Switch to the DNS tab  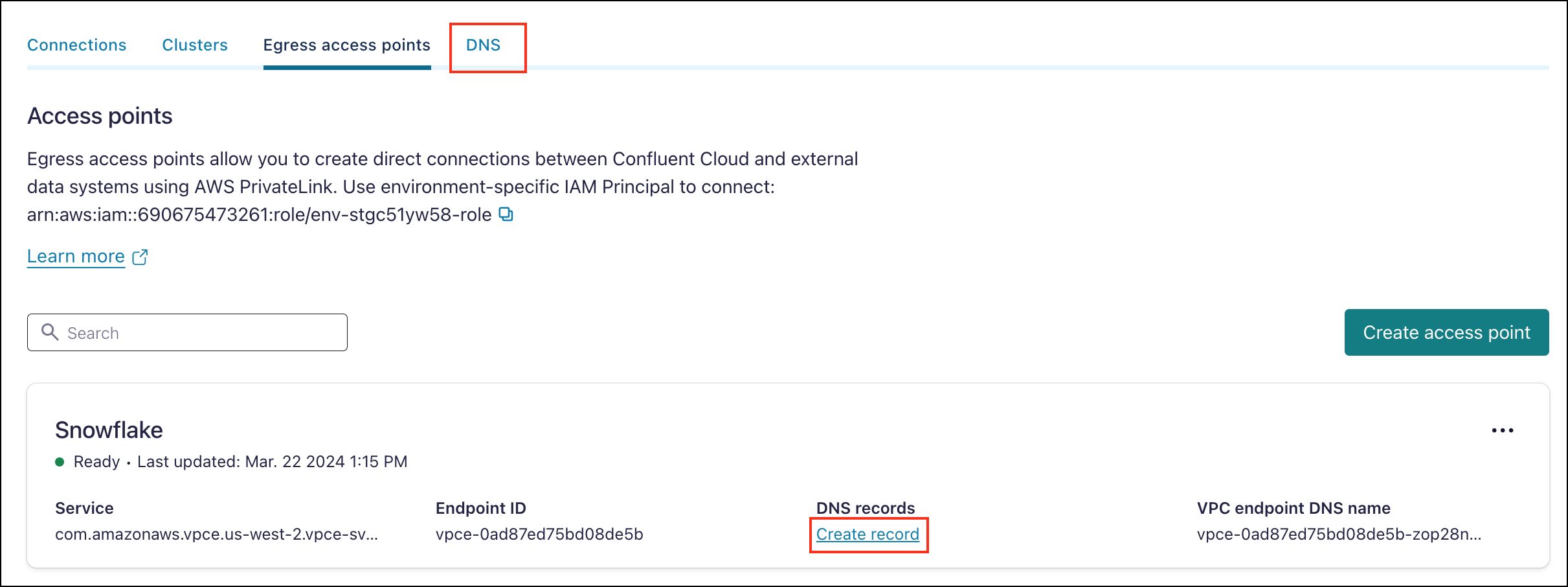pos(483,45)
